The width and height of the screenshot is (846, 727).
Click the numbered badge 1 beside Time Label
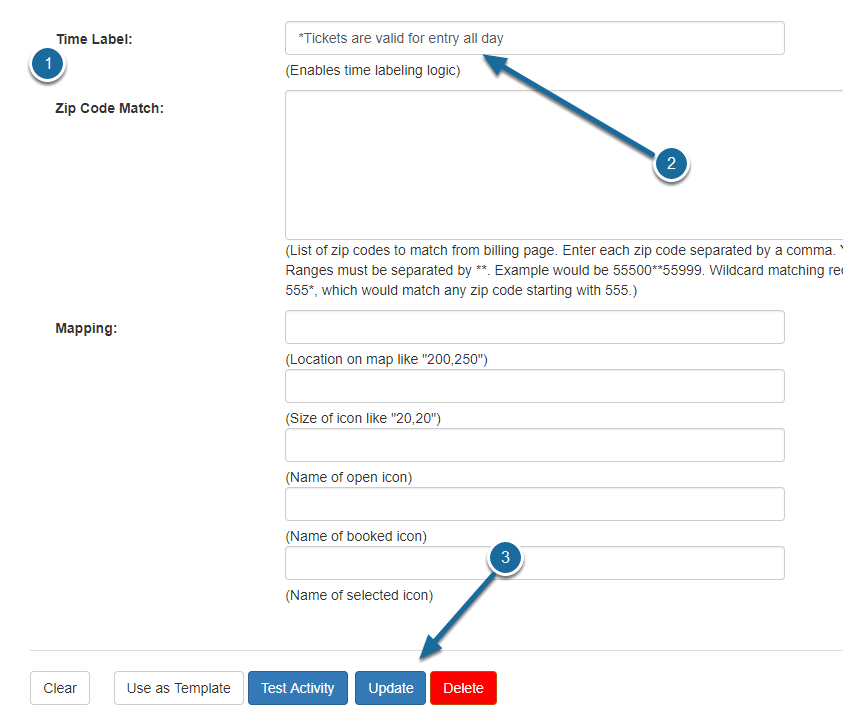pos(47,63)
